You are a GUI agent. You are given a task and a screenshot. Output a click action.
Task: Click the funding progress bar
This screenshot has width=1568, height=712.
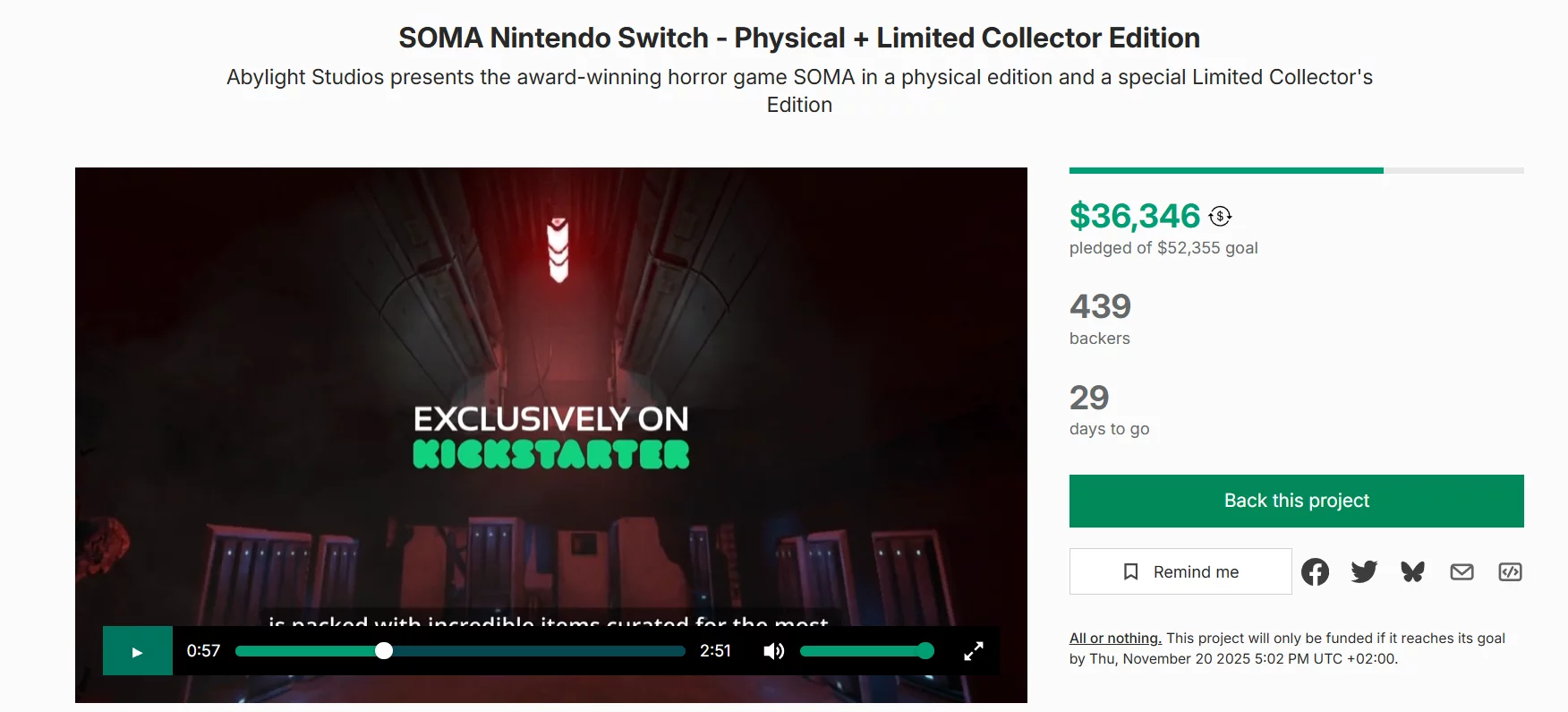[x=1296, y=170]
